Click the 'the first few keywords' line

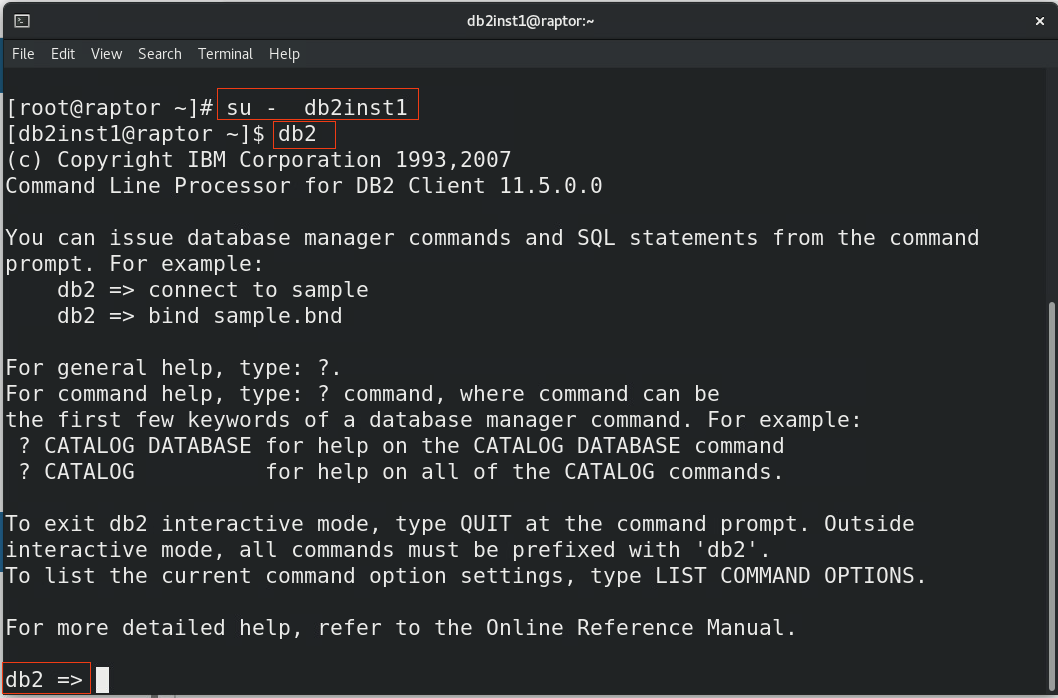(434, 420)
